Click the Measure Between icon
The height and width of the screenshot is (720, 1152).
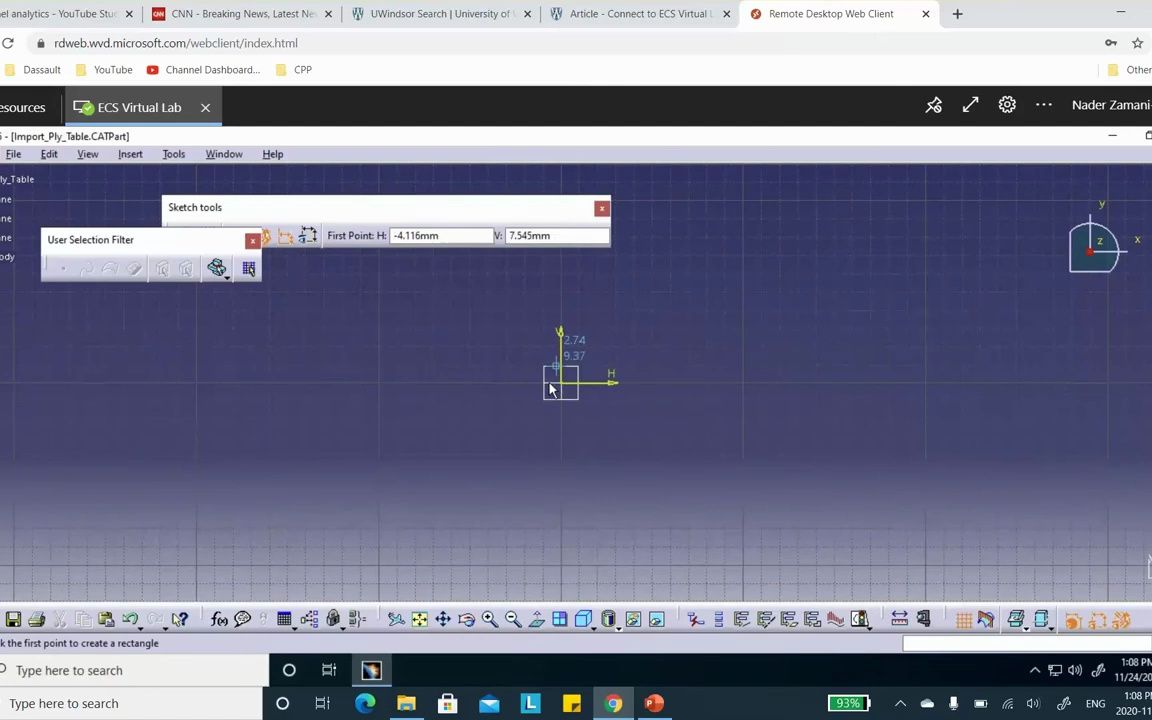click(x=899, y=618)
